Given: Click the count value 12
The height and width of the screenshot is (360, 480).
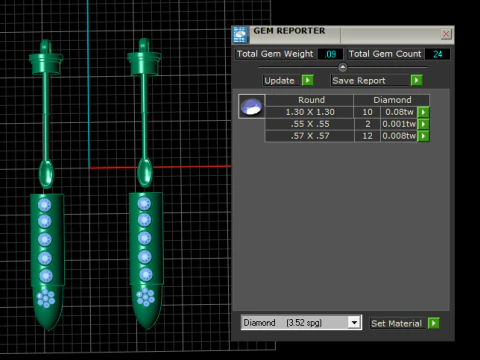Looking at the screenshot, I should 367,136.
